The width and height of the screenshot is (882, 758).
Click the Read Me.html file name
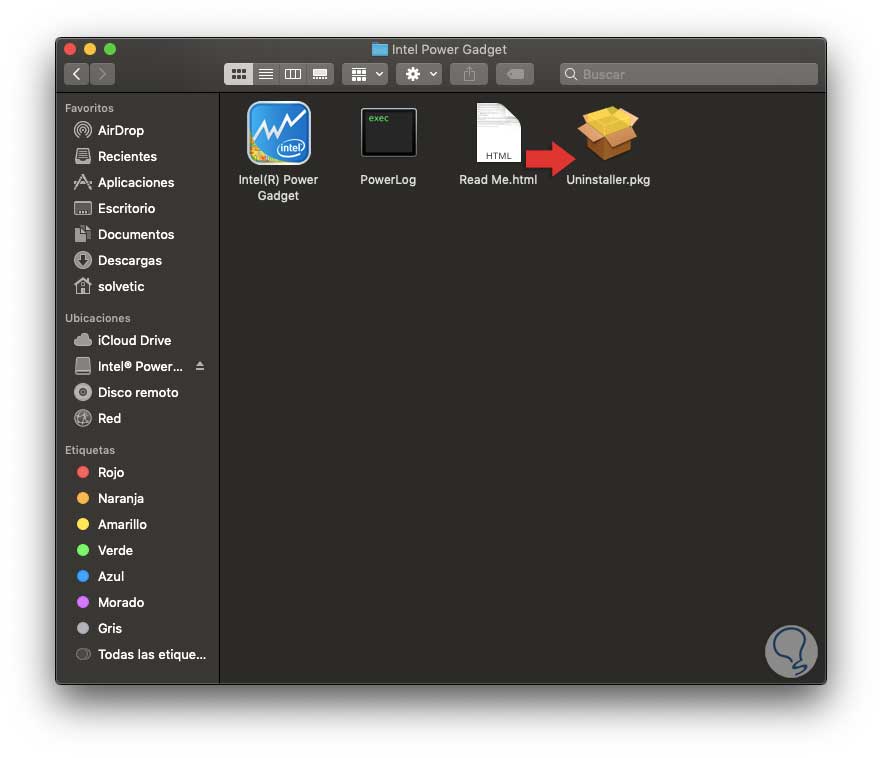498,180
